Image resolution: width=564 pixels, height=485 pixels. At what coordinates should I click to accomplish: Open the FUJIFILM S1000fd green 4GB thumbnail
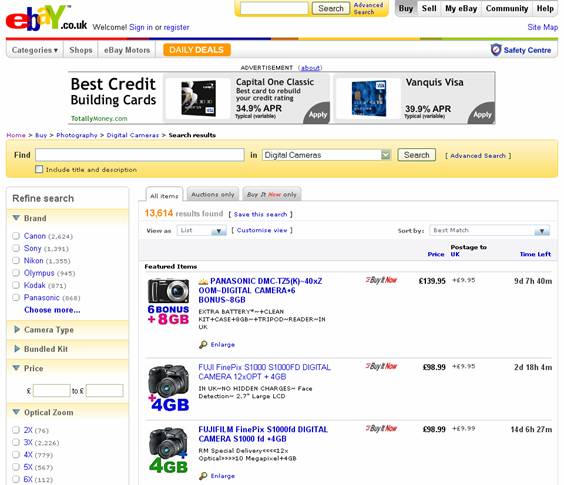click(x=168, y=450)
